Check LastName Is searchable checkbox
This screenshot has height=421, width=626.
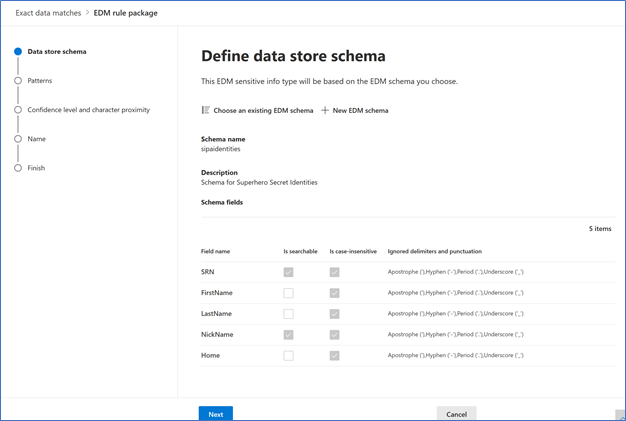pyautogui.click(x=288, y=314)
